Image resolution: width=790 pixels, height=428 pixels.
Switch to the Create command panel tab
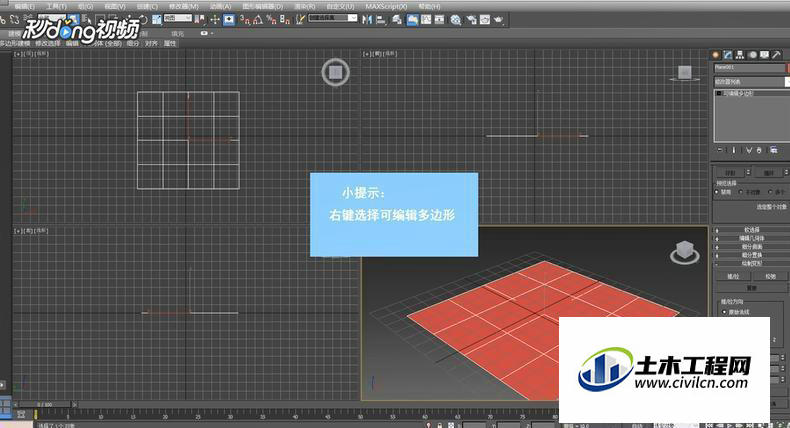[715, 54]
